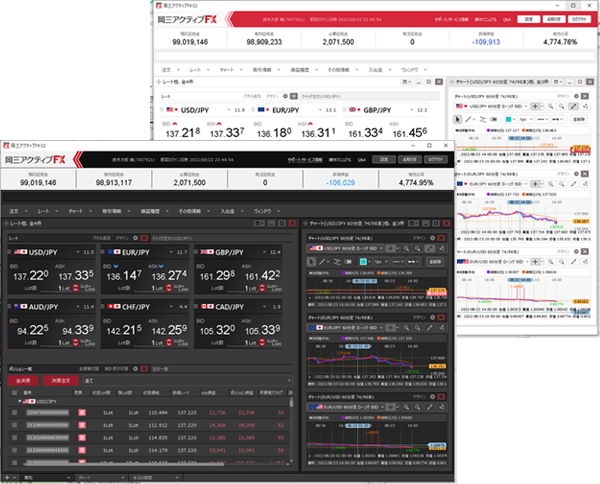The image size is (600, 484).
Task: Select arrow cursor tool in white window
Action: tap(457, 119)
